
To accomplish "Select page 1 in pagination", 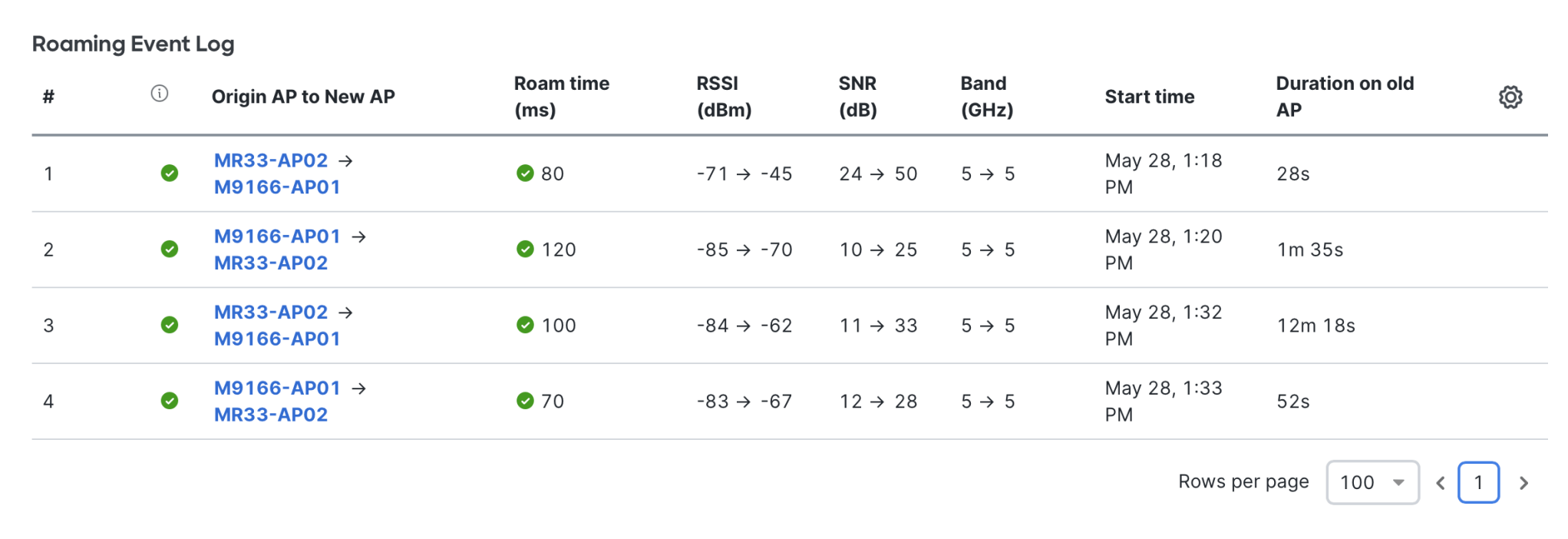I will tap(1478, 482).
